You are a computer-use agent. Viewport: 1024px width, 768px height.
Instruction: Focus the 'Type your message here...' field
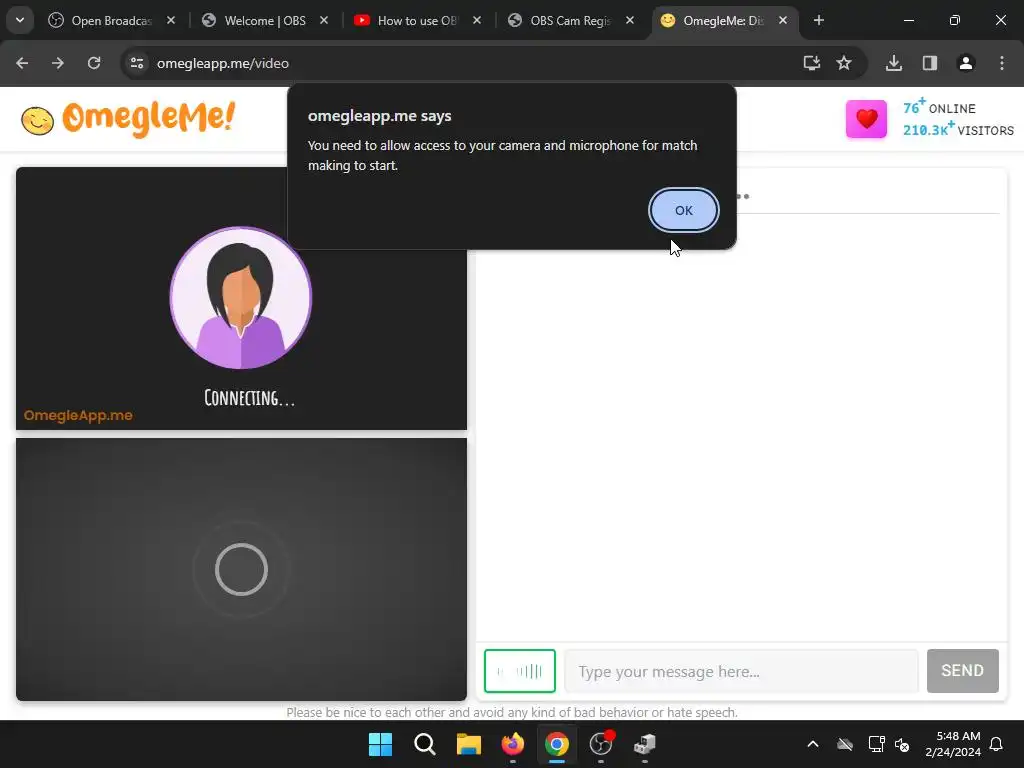[x=741, y=671]
